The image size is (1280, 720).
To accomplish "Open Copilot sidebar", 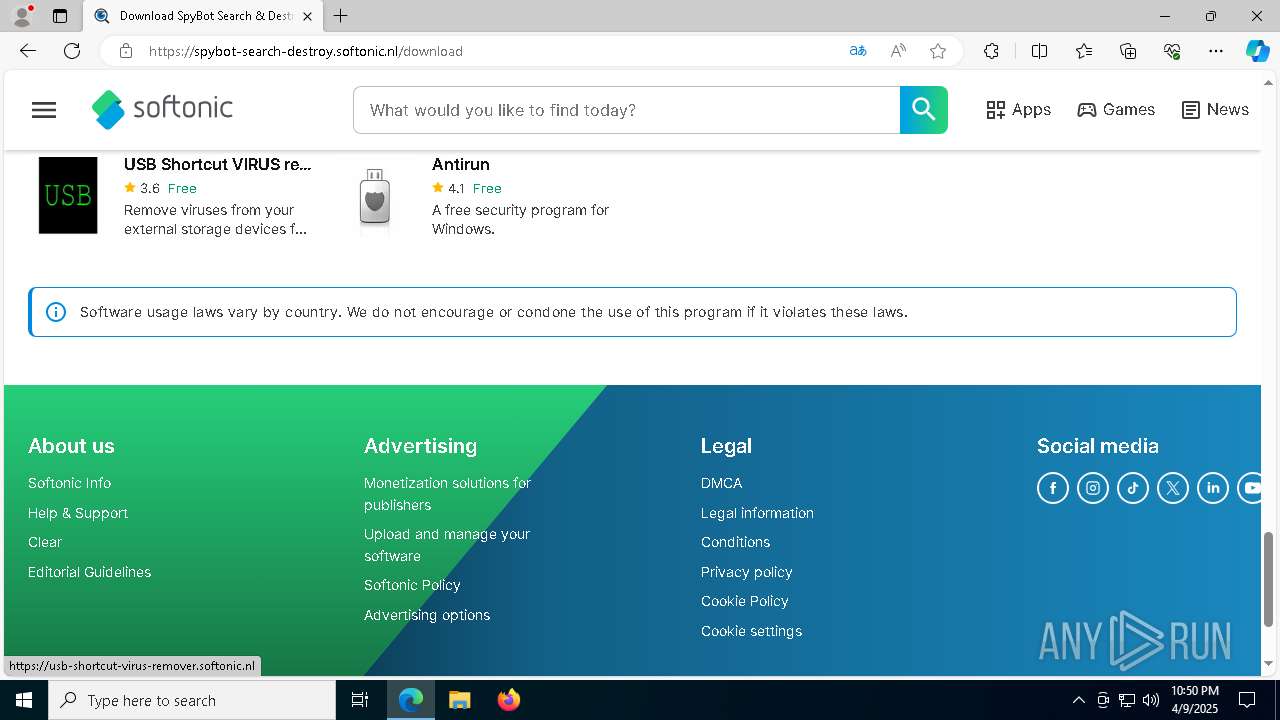I will point(1257,51).
